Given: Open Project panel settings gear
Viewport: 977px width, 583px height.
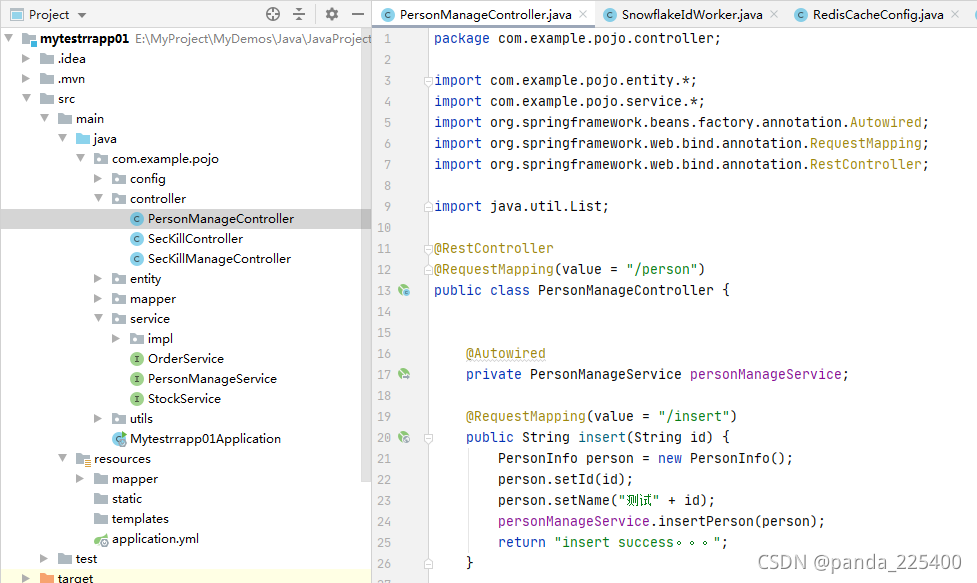Looking at the screenshot, I should pyautogui.click(x=332, y=14).
